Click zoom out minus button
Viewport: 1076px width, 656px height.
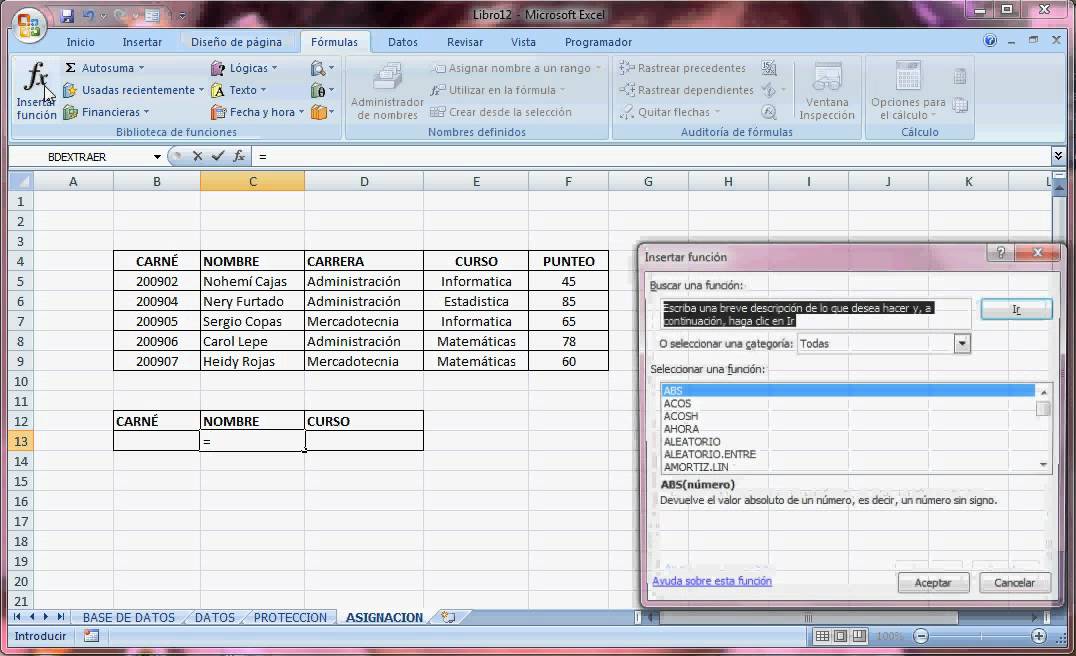921,636
